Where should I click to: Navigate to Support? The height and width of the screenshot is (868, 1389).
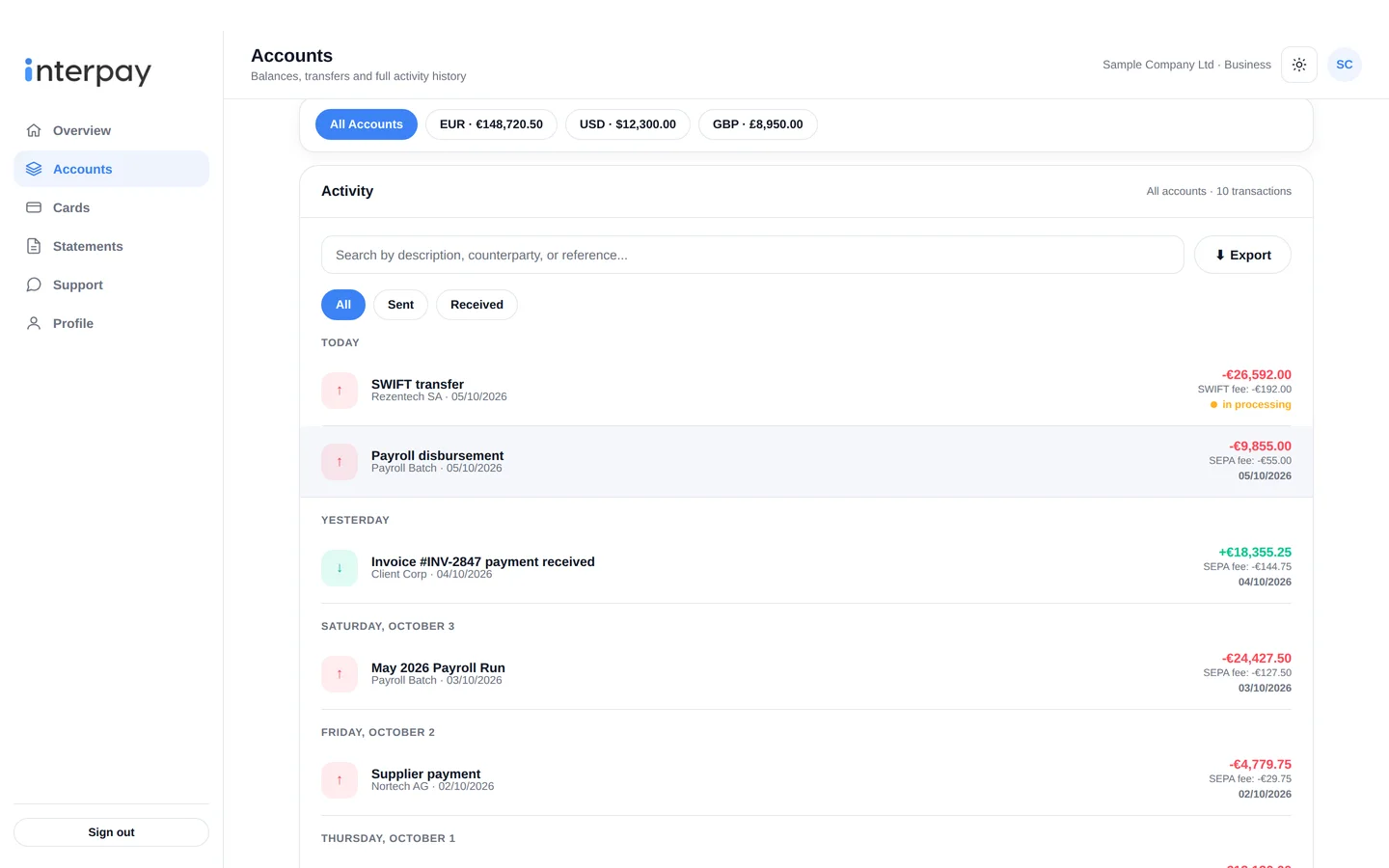[111, 285]
